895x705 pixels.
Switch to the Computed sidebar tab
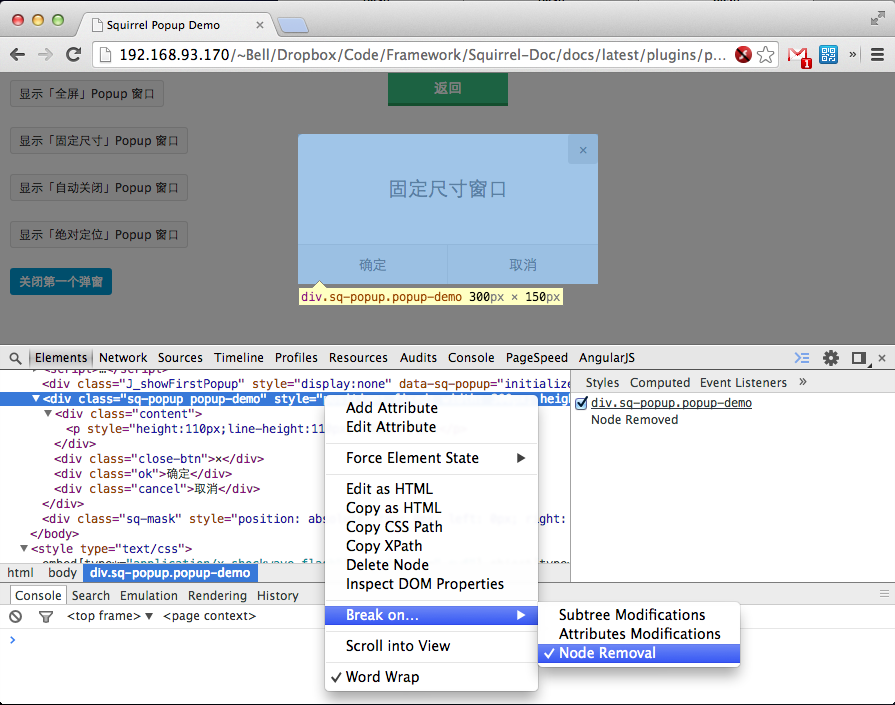click(x=660, y=382)
